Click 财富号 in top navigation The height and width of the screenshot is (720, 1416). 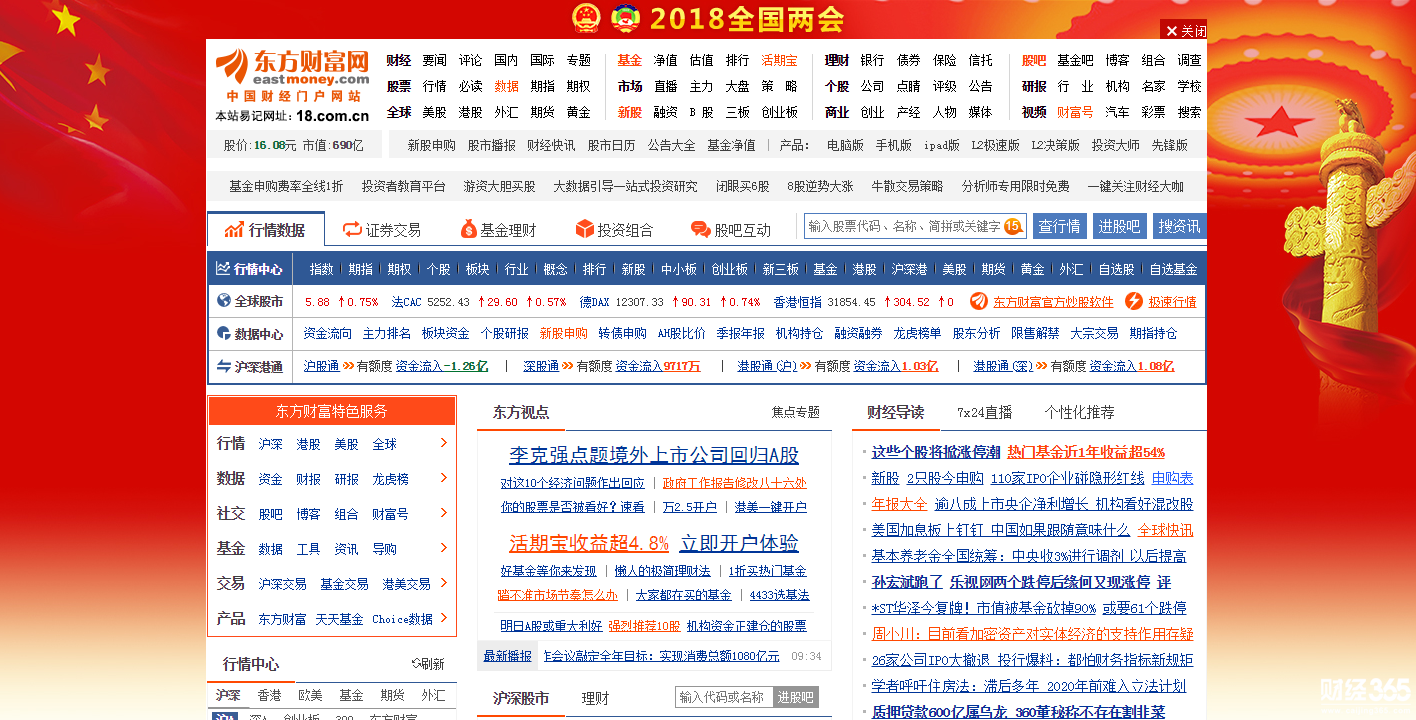tap(1075, 112)
